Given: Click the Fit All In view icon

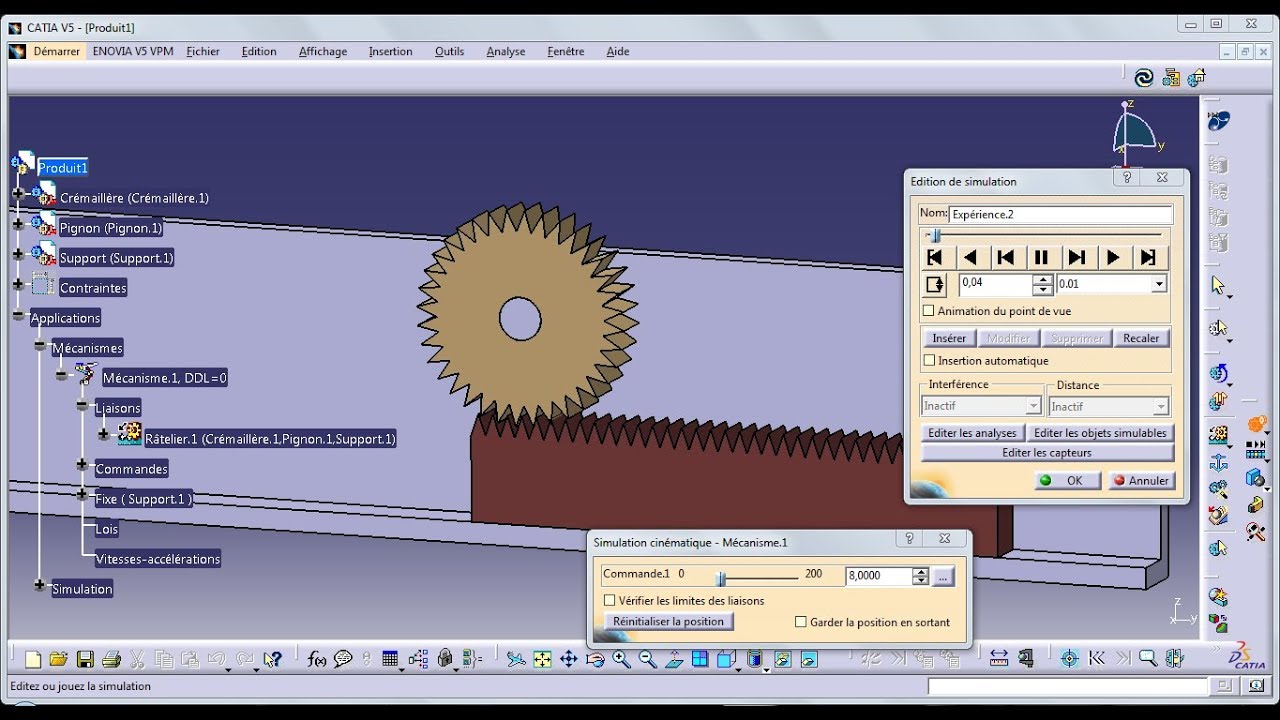Looking at the screenshot, I should pyautogui.click(x=542, y=659).
